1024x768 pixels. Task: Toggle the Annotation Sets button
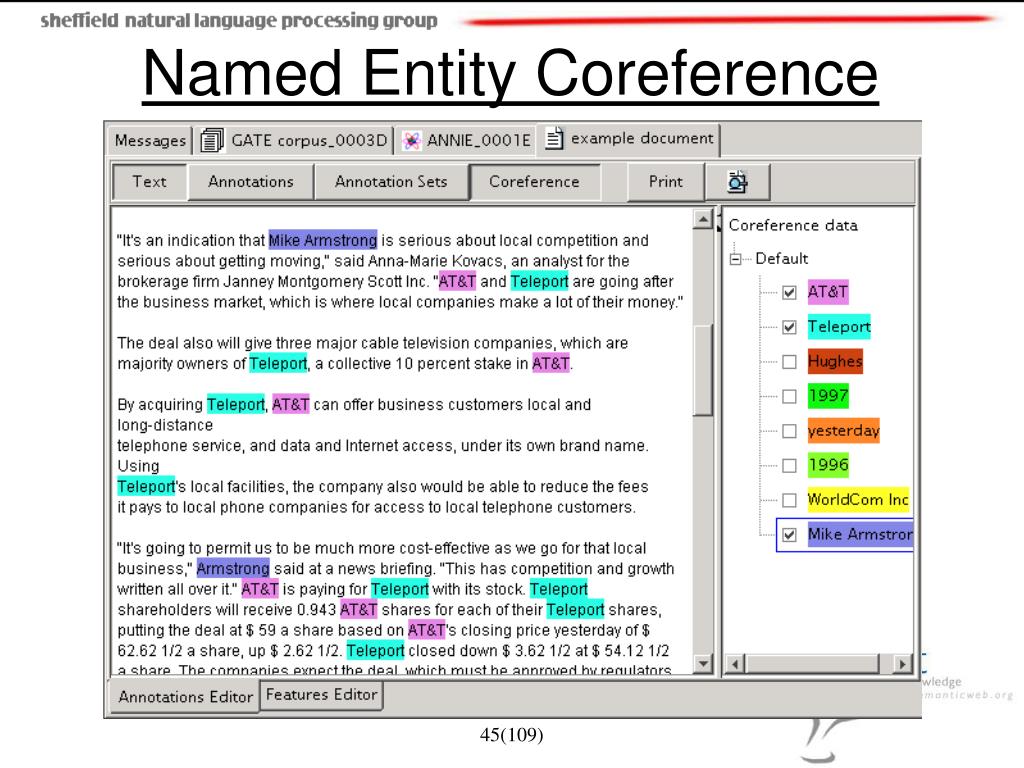click(x=391, y=182)
